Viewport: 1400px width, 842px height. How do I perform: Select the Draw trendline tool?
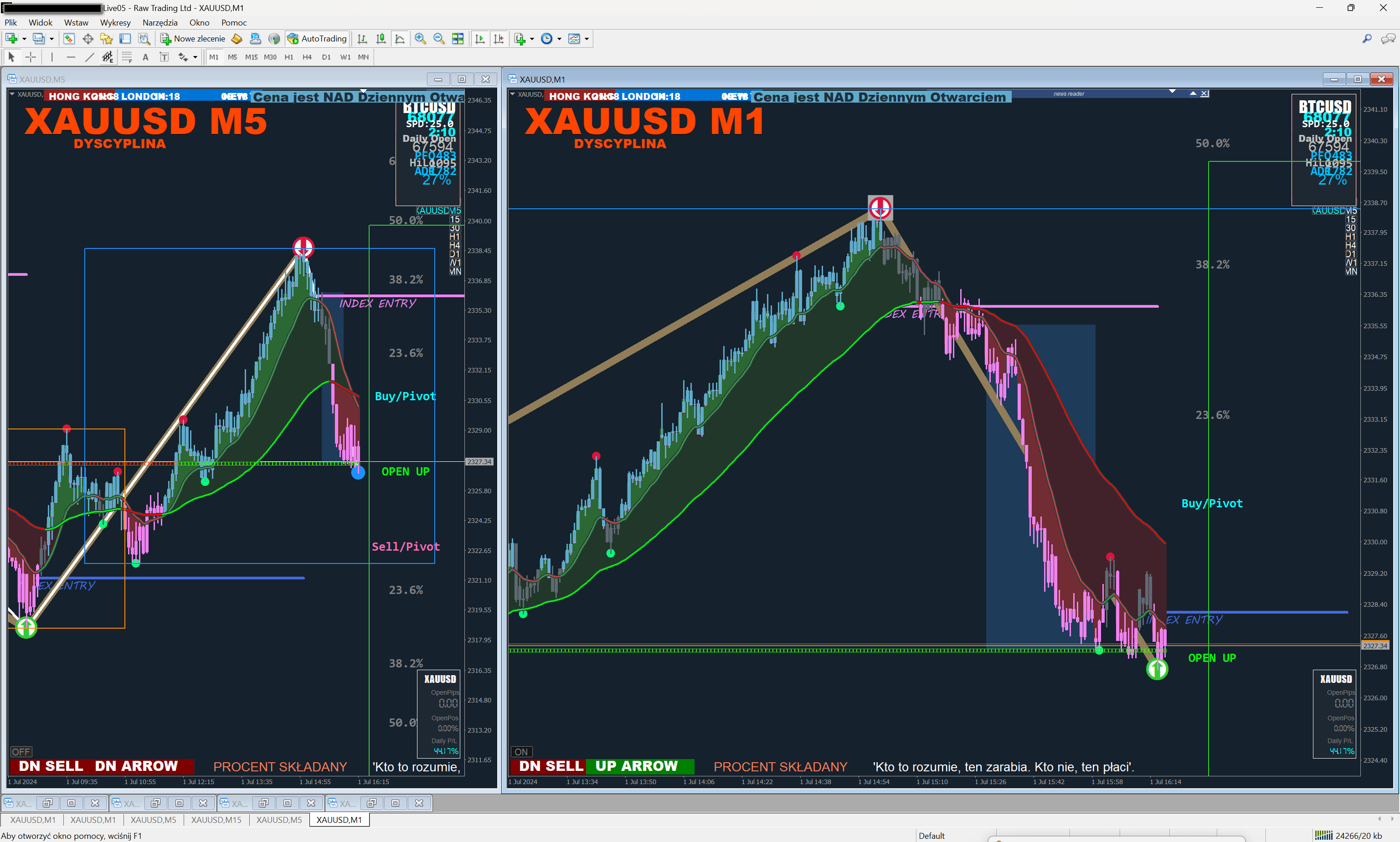point(89,57)
